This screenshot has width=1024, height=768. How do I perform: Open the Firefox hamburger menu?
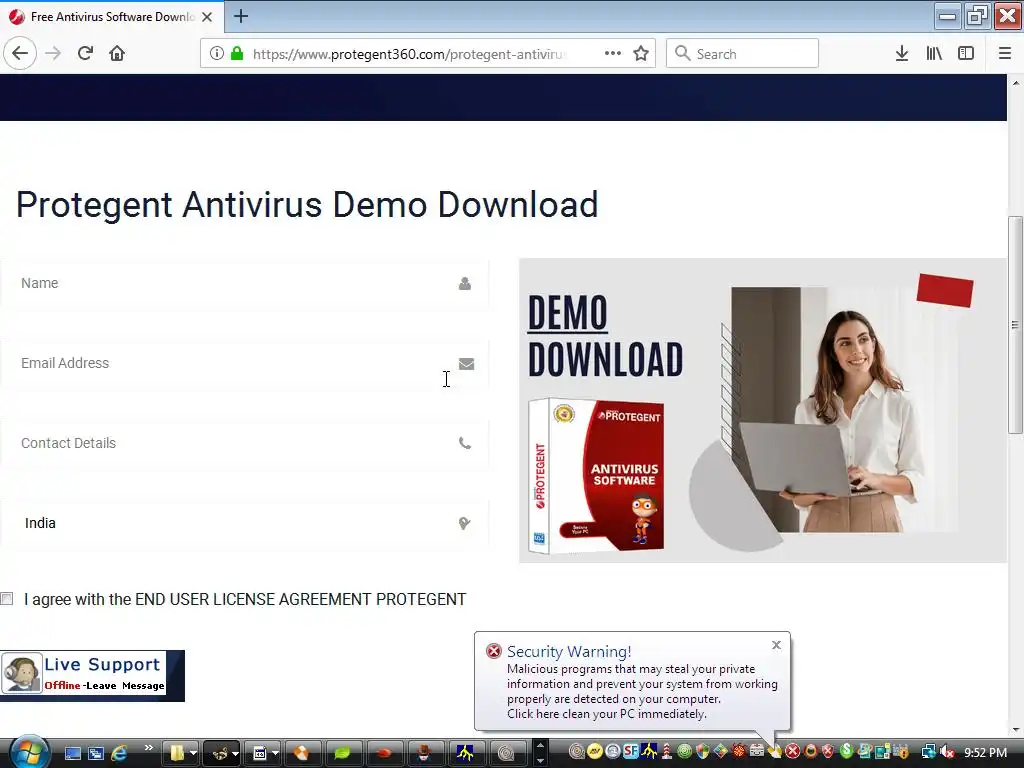point(1005,54)
